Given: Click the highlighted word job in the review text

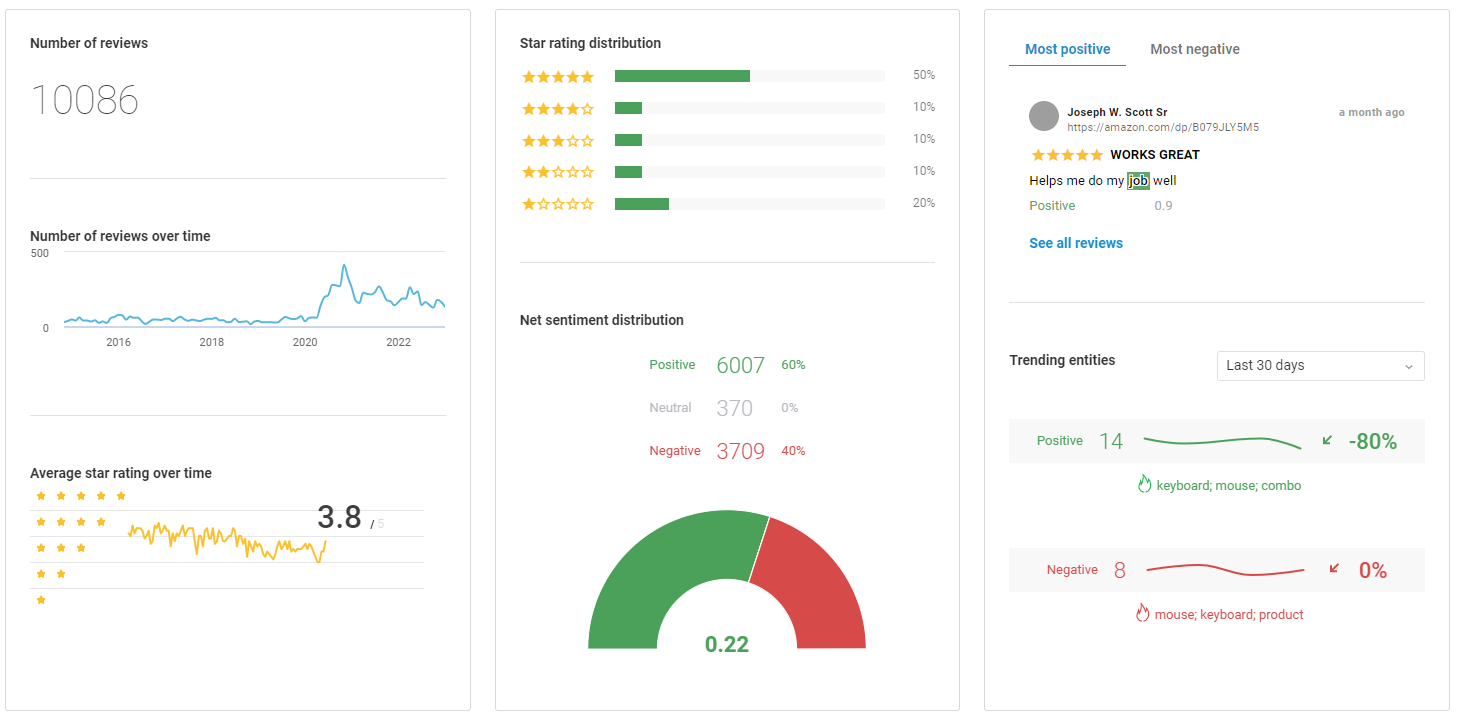Looking at the screenshot, I should (x=1139, y=181).
